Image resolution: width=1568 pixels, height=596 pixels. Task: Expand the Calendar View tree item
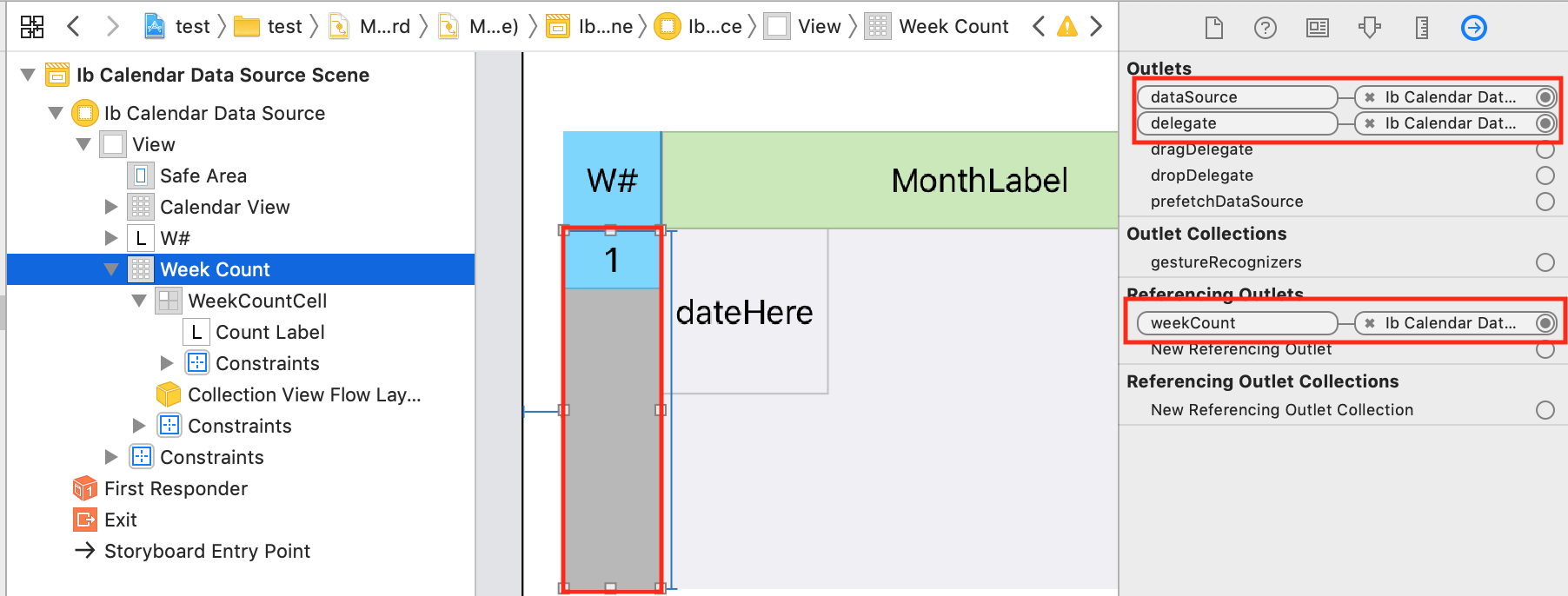tap(111, 207)
